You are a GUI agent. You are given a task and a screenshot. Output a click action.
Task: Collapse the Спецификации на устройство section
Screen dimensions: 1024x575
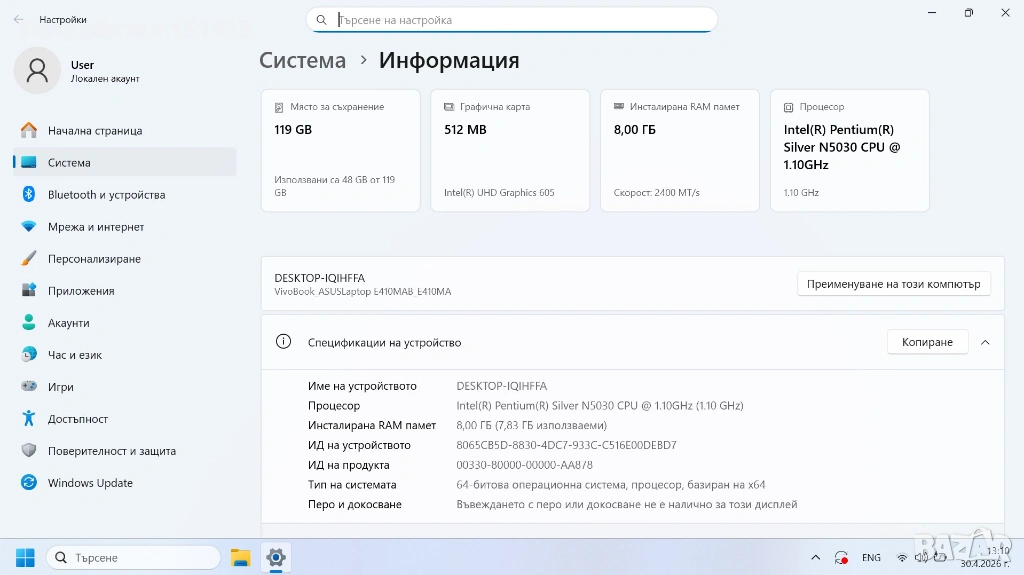point(985,342)
